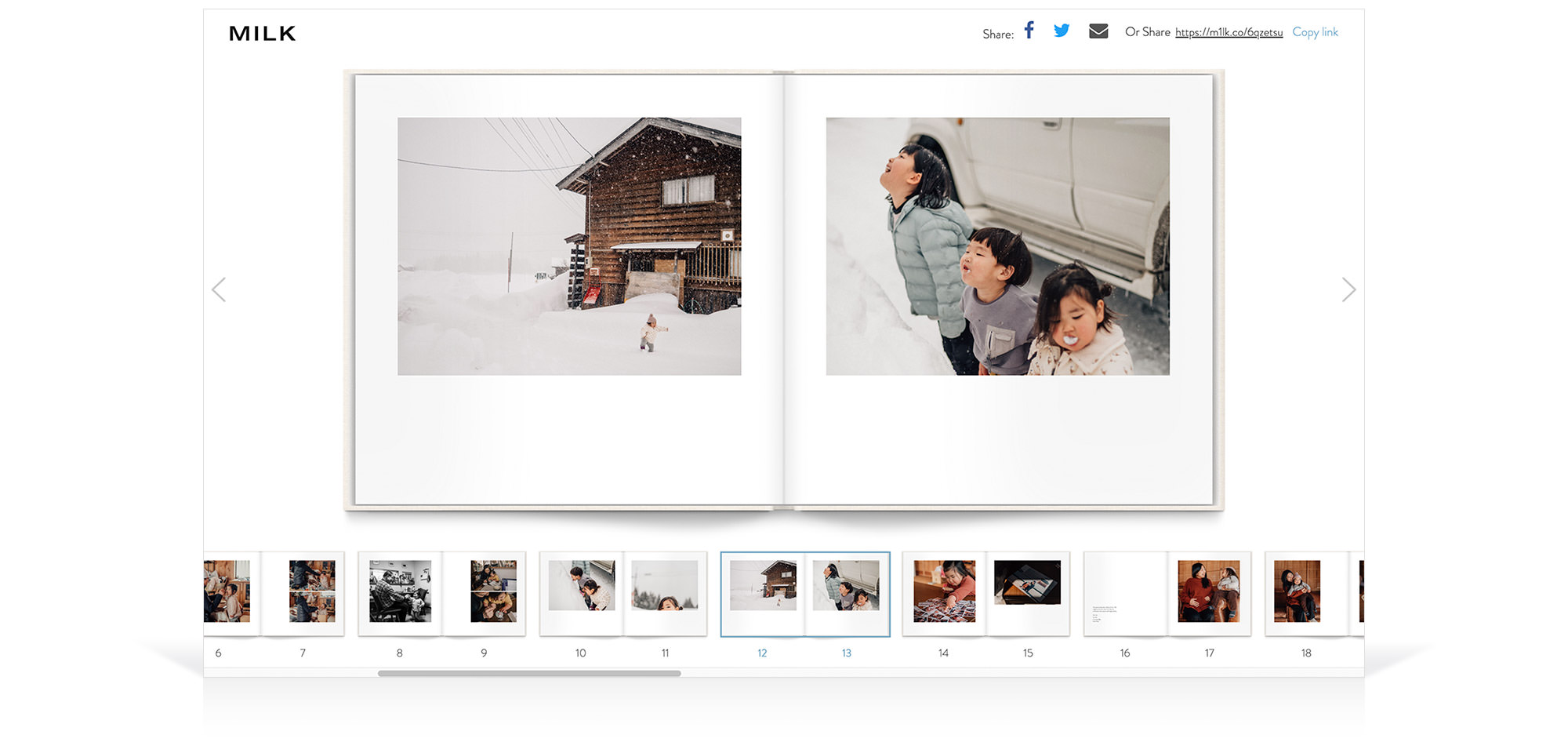
Task: Select the page 18 family thumbnail
Action: 1304,594
